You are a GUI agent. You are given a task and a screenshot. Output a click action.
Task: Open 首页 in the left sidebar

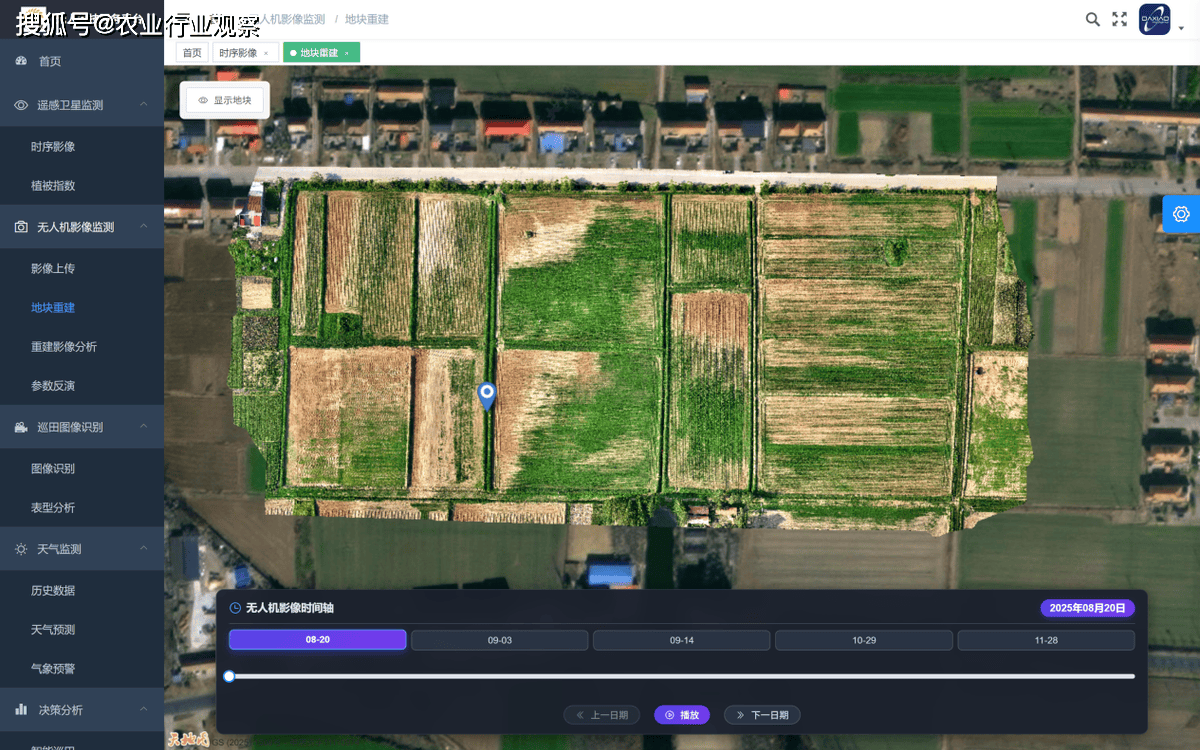[50, 61]
